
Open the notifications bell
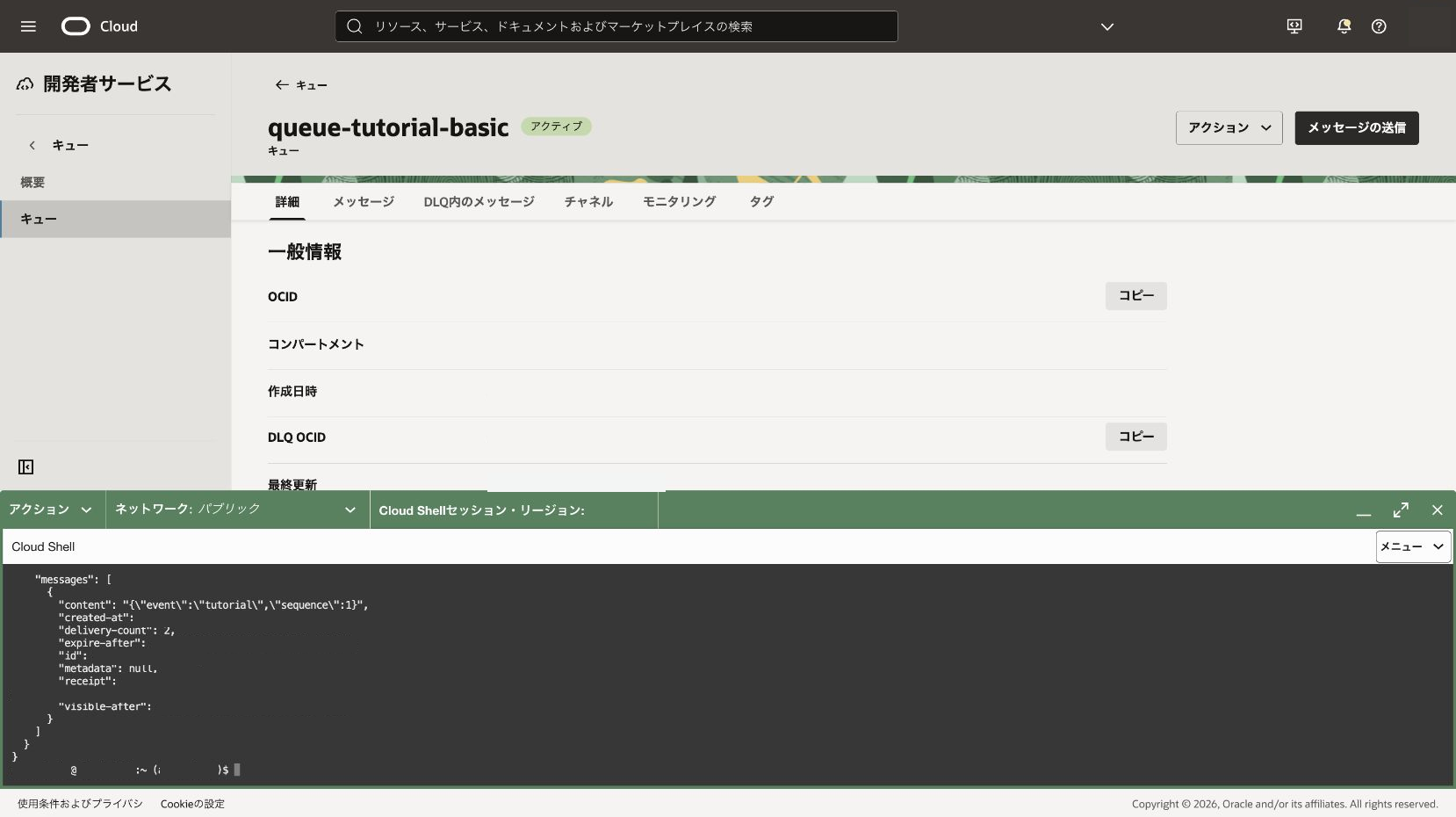pyautogui.click(x=1344, y=26)
